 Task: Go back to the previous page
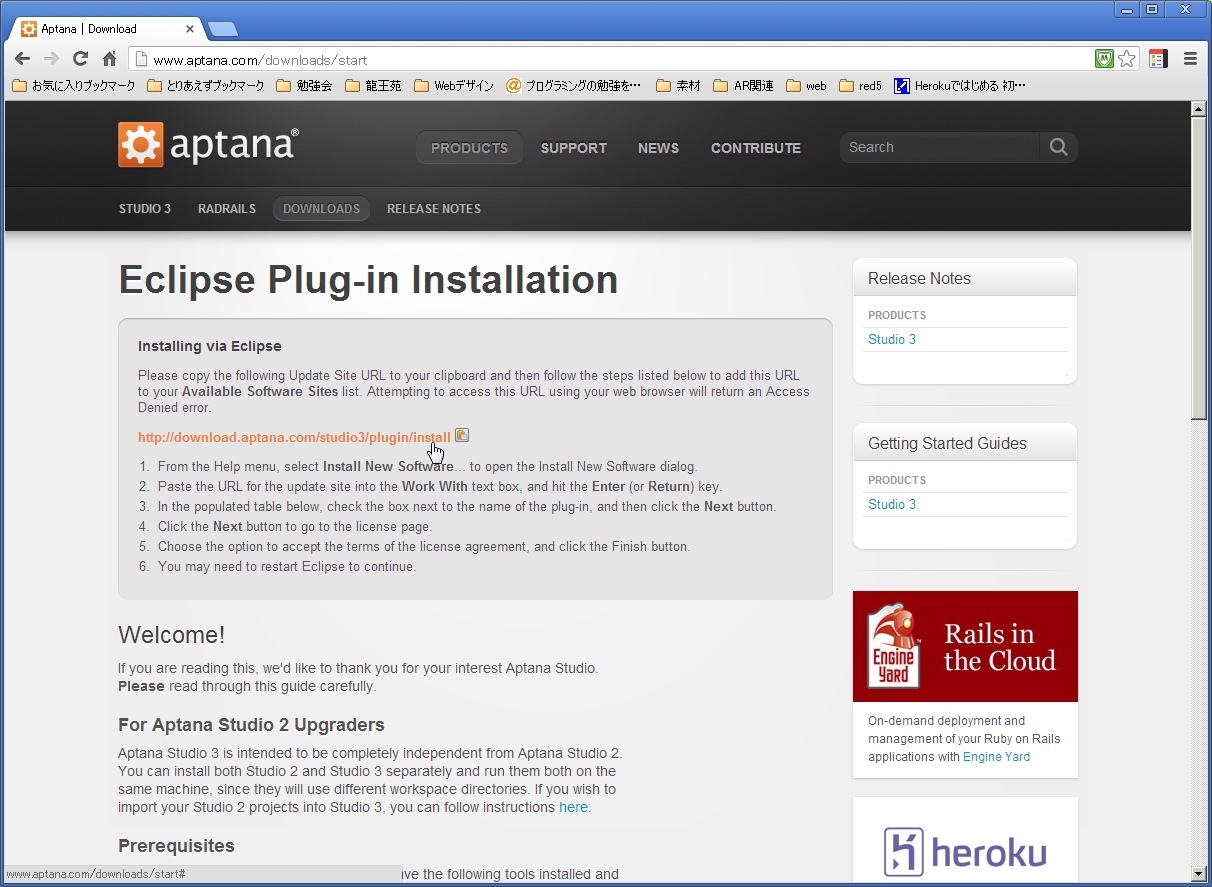pos(22,59)
